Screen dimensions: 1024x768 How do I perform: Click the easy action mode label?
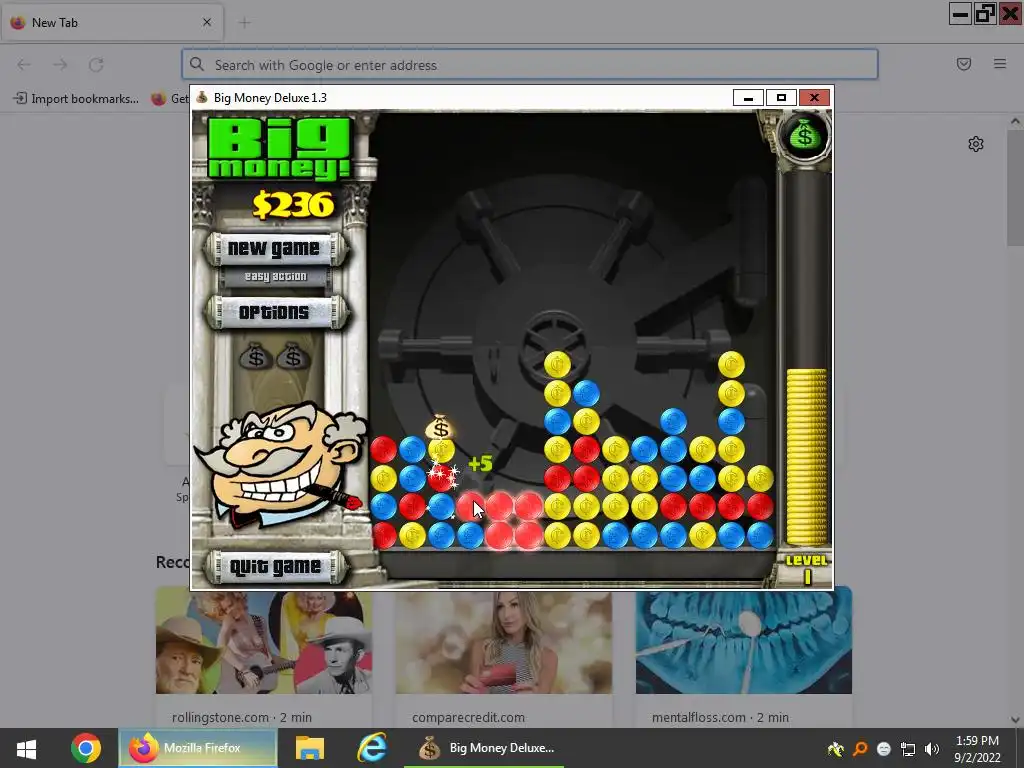click(x=275, y=277)
